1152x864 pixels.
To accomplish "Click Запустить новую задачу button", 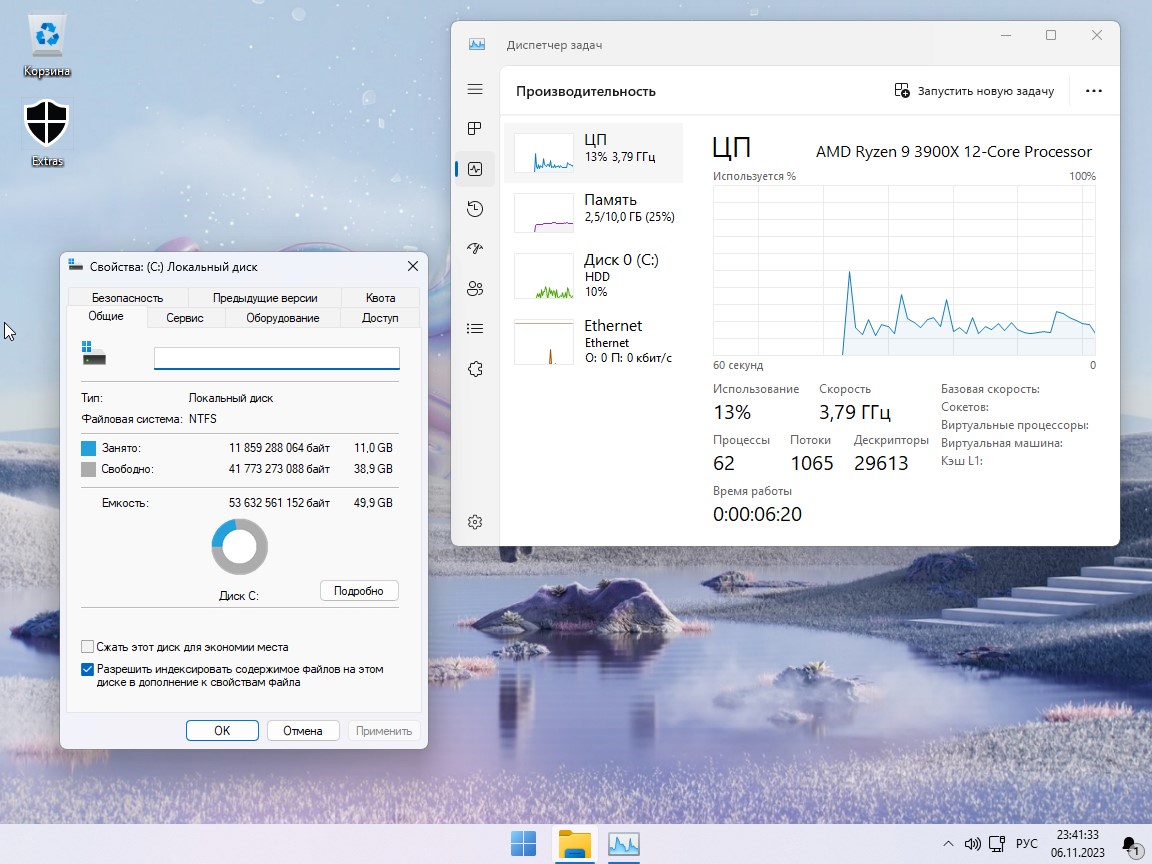I will [x=974, y=91].
